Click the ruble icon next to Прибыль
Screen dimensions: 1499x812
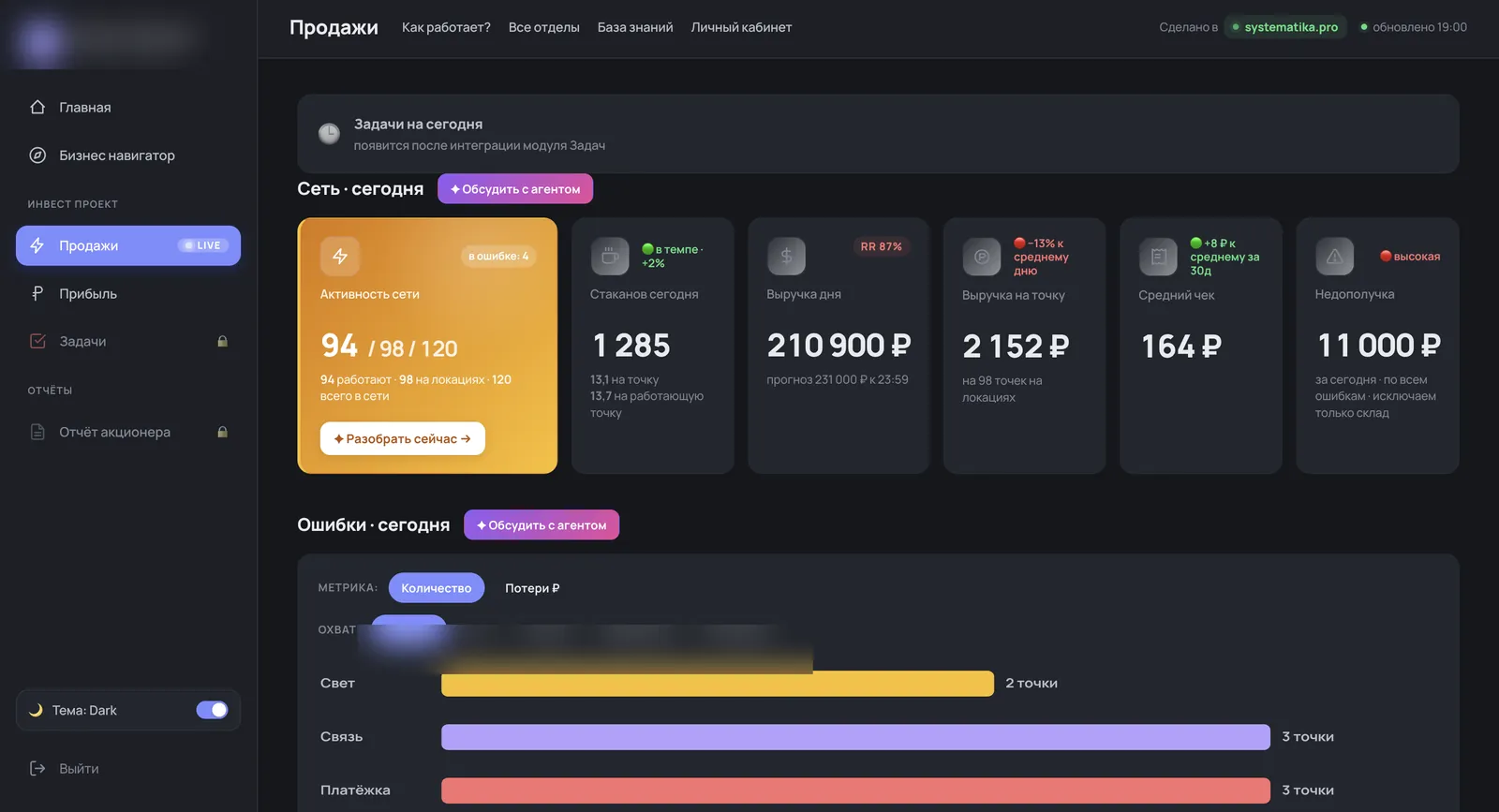pos(37,293)
